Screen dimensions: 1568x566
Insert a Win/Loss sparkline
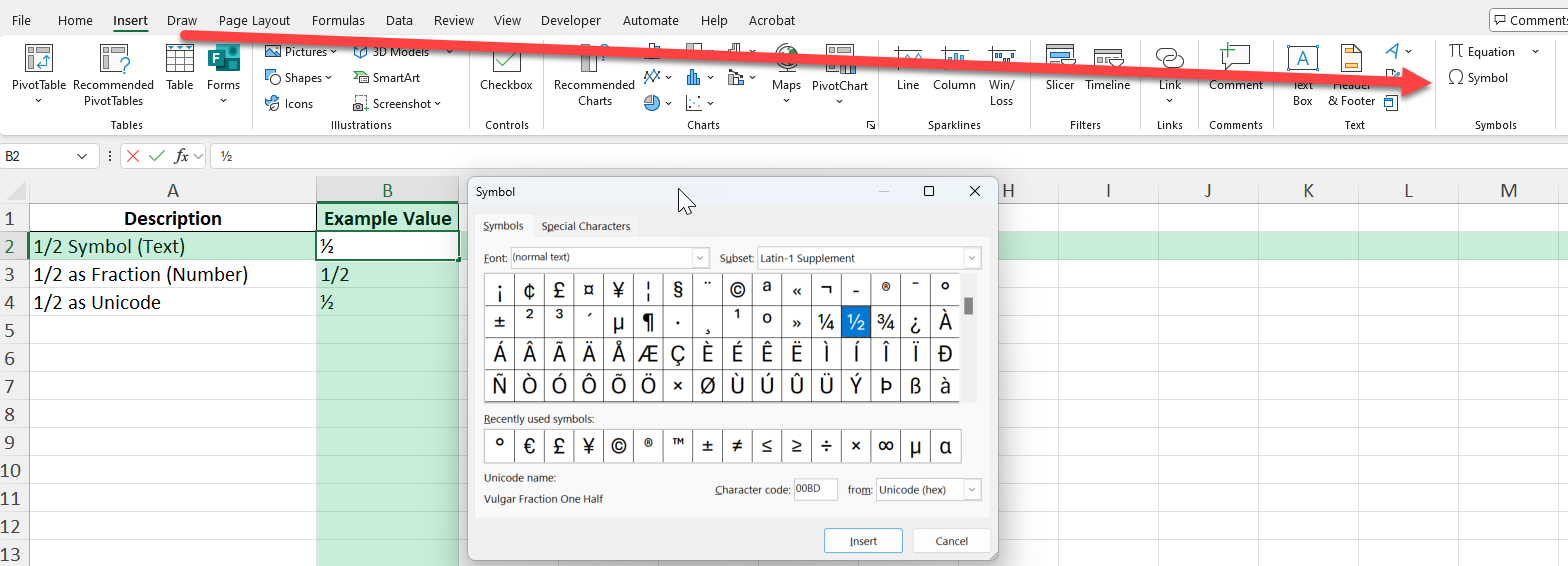tap(1002, 75)
